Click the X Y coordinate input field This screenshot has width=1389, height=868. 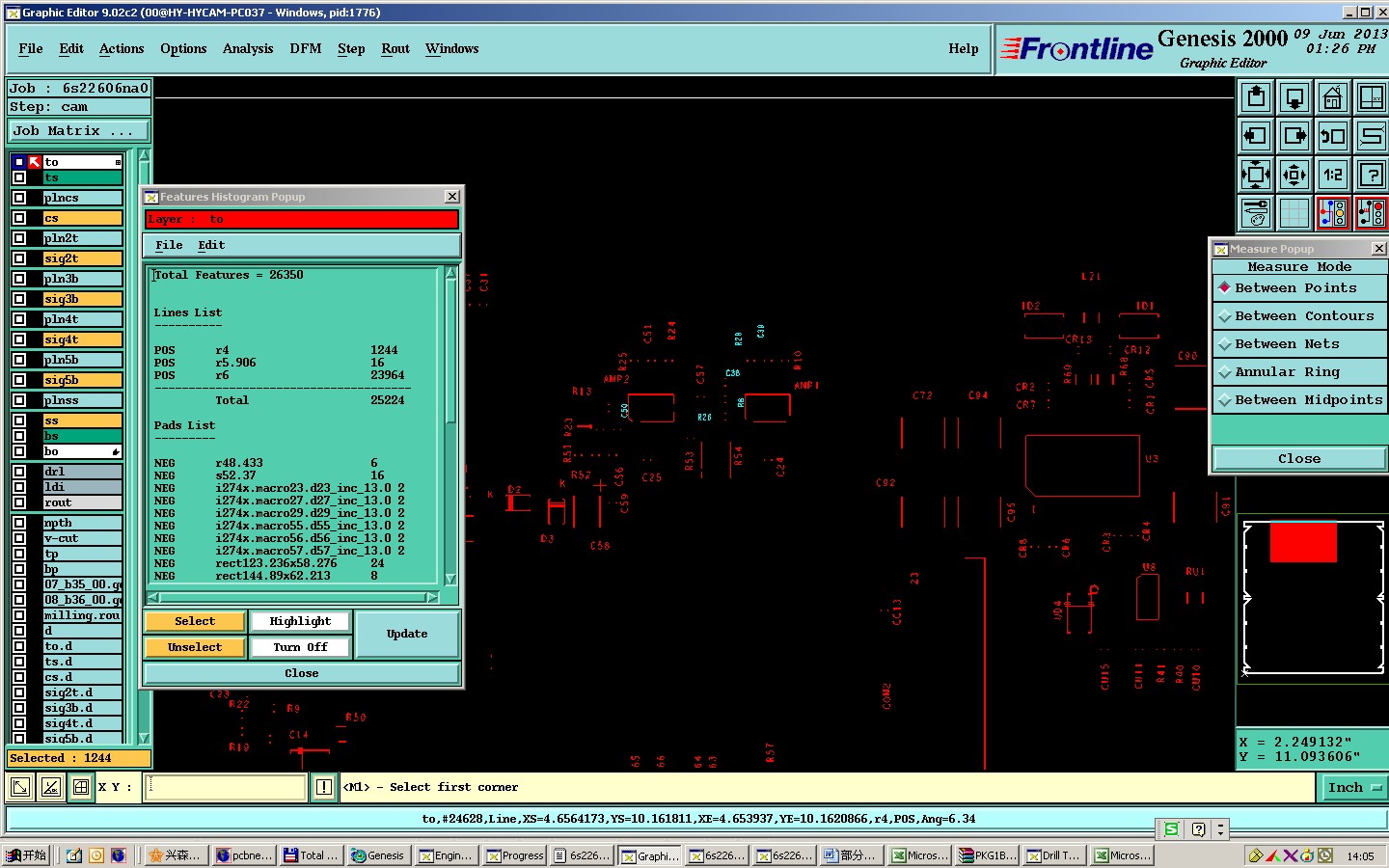coord(227,787)
